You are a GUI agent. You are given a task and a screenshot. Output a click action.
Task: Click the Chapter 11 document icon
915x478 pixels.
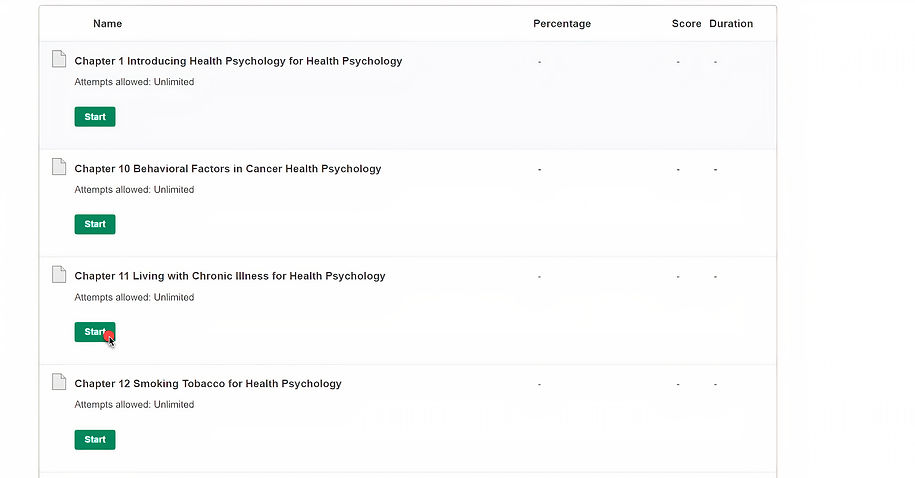[59, 274]
